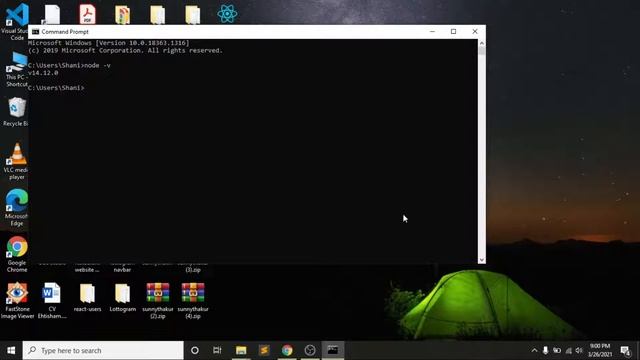Screen dimensions: 640x360
Task: Open the Lottogram folder
Action: [122, 297]
